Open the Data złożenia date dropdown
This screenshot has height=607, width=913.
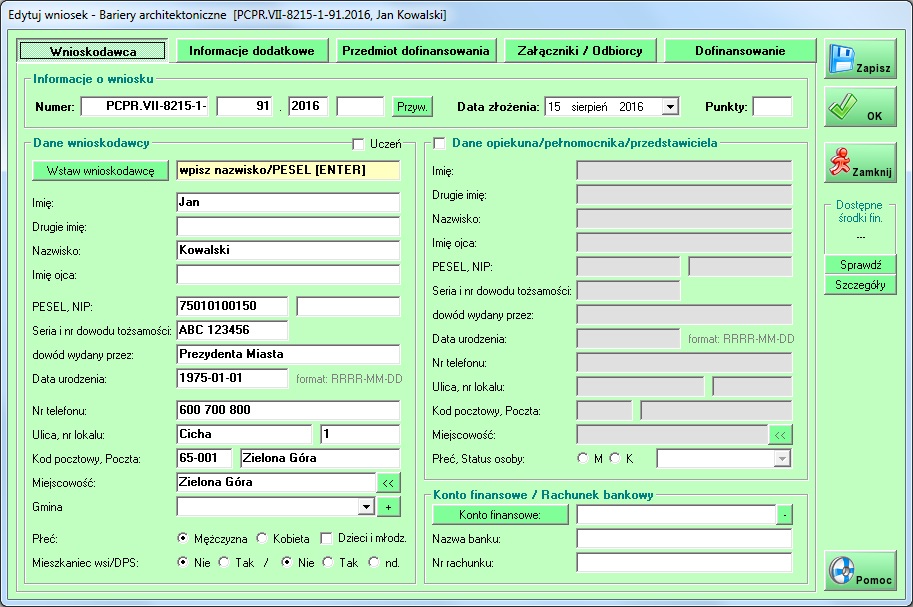click(x=670, y=107)
